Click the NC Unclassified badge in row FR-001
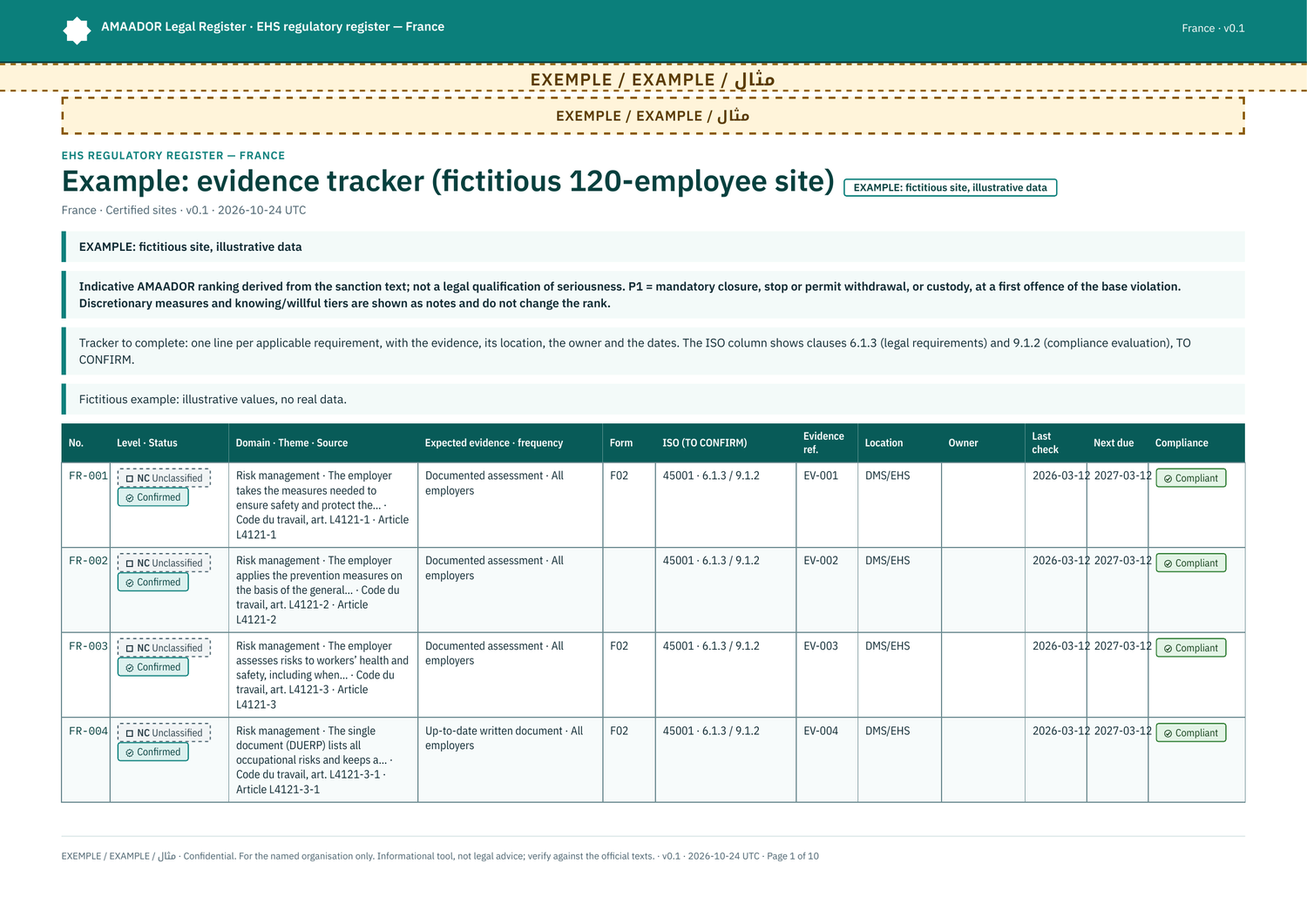The height and width of the screenshot is (924, 1307). point(165,478)
